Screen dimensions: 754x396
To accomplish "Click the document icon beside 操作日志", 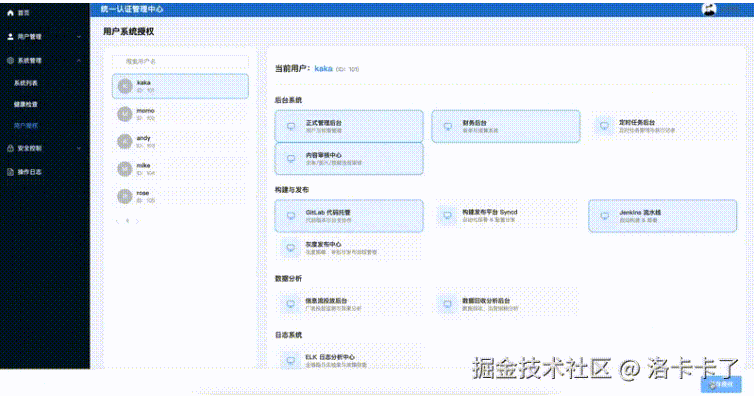I will [10, 172].
